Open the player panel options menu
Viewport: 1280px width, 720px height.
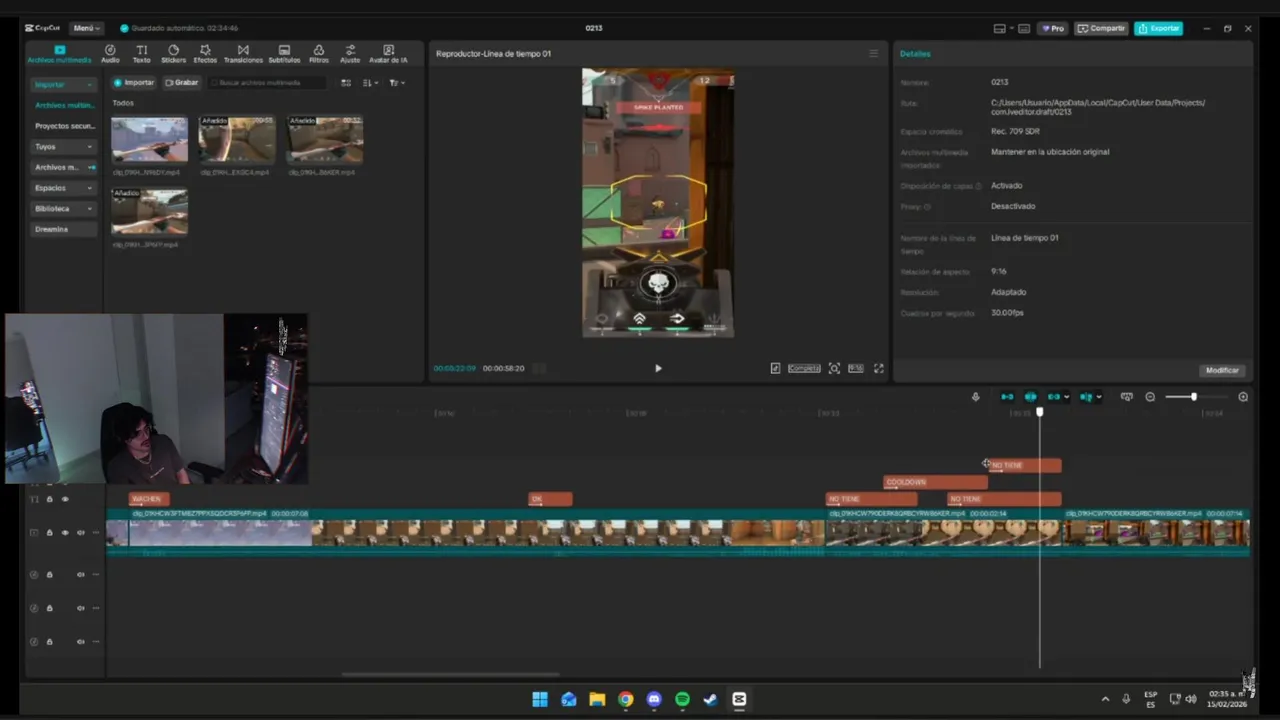pos(873,54)
